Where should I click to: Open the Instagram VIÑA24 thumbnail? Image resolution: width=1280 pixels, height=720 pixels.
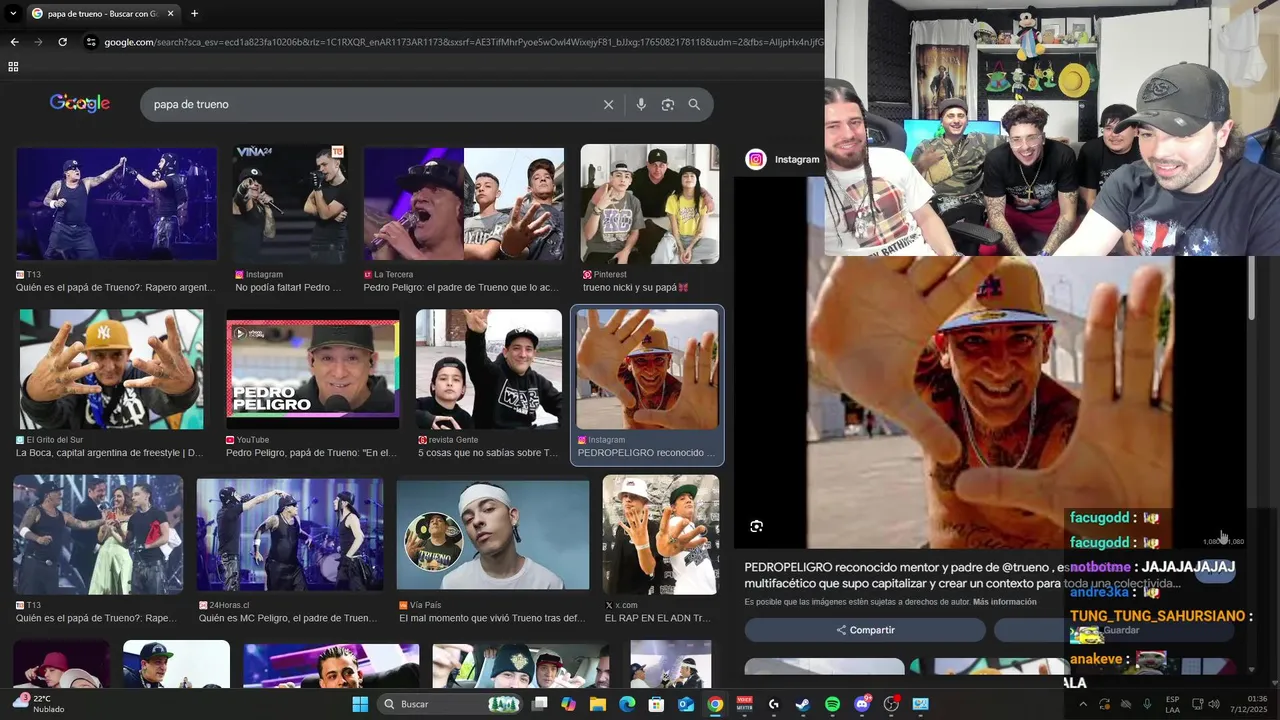click(x=290, y=204)
